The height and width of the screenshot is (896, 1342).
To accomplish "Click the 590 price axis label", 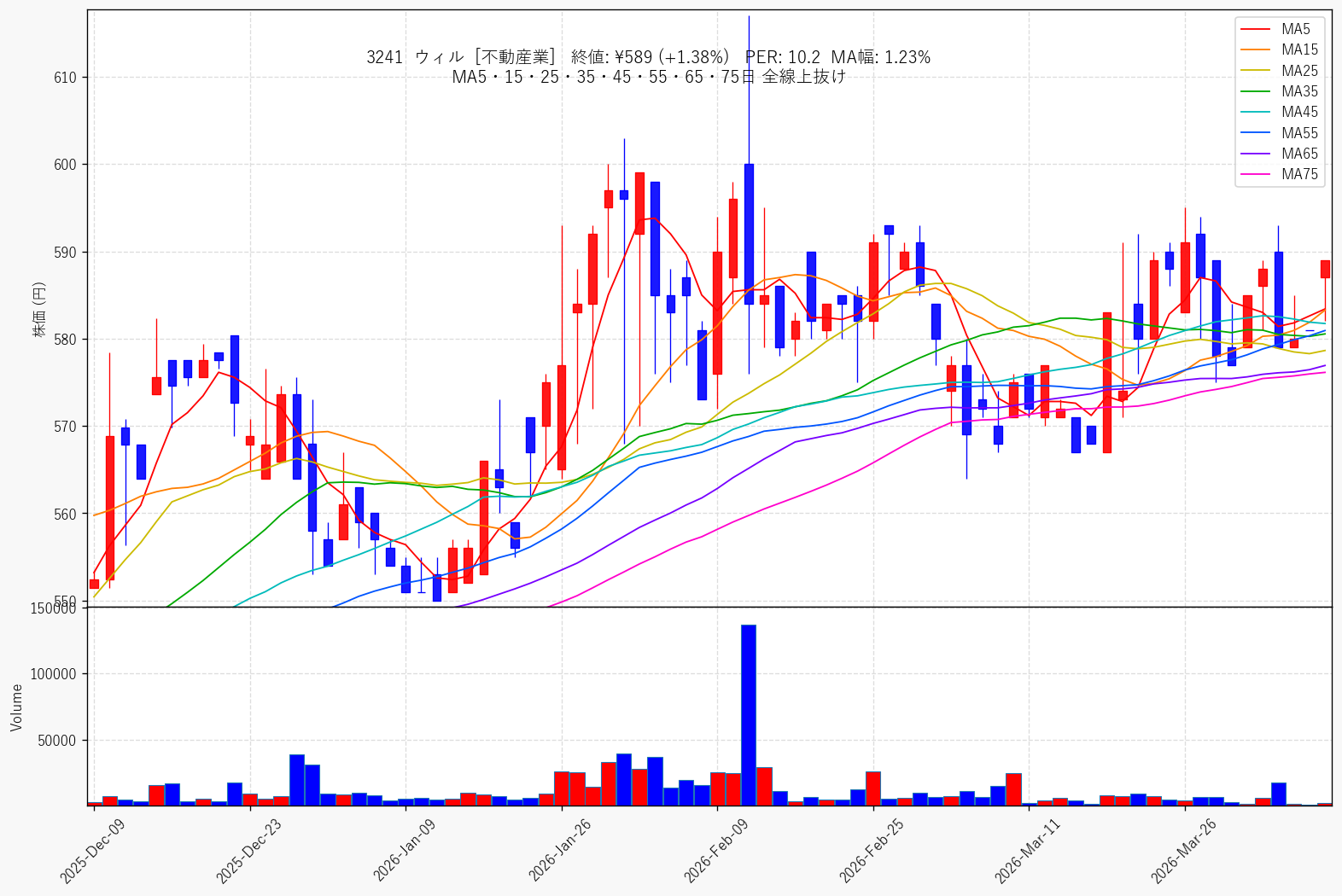I will (x=65, y=253).
